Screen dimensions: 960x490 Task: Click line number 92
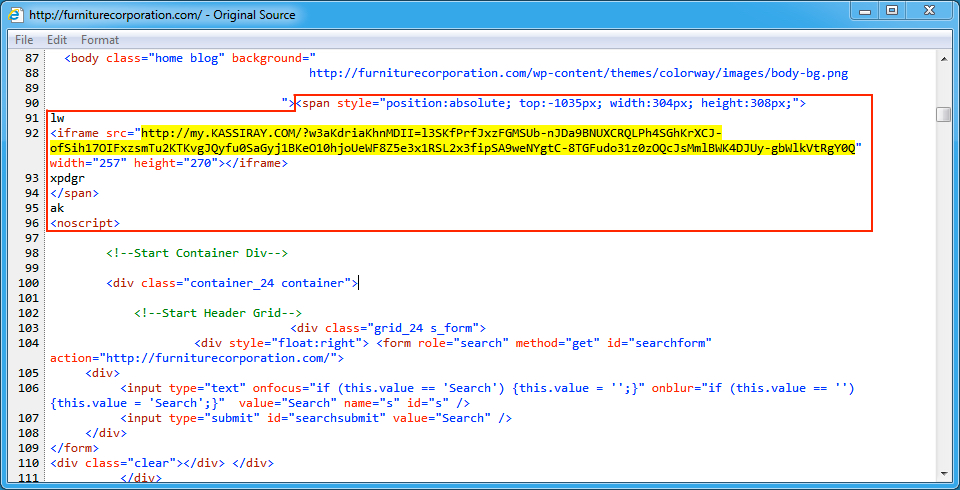[32, 133]
